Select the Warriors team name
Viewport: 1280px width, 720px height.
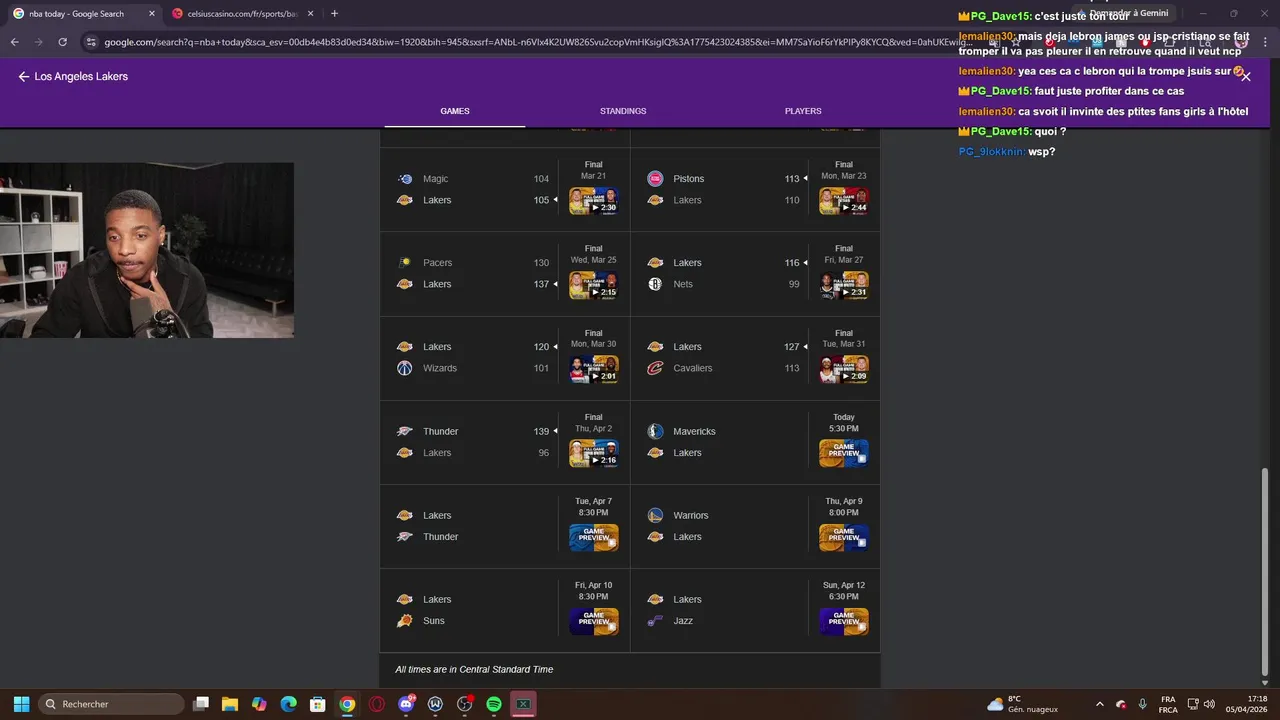coord(691,515)
